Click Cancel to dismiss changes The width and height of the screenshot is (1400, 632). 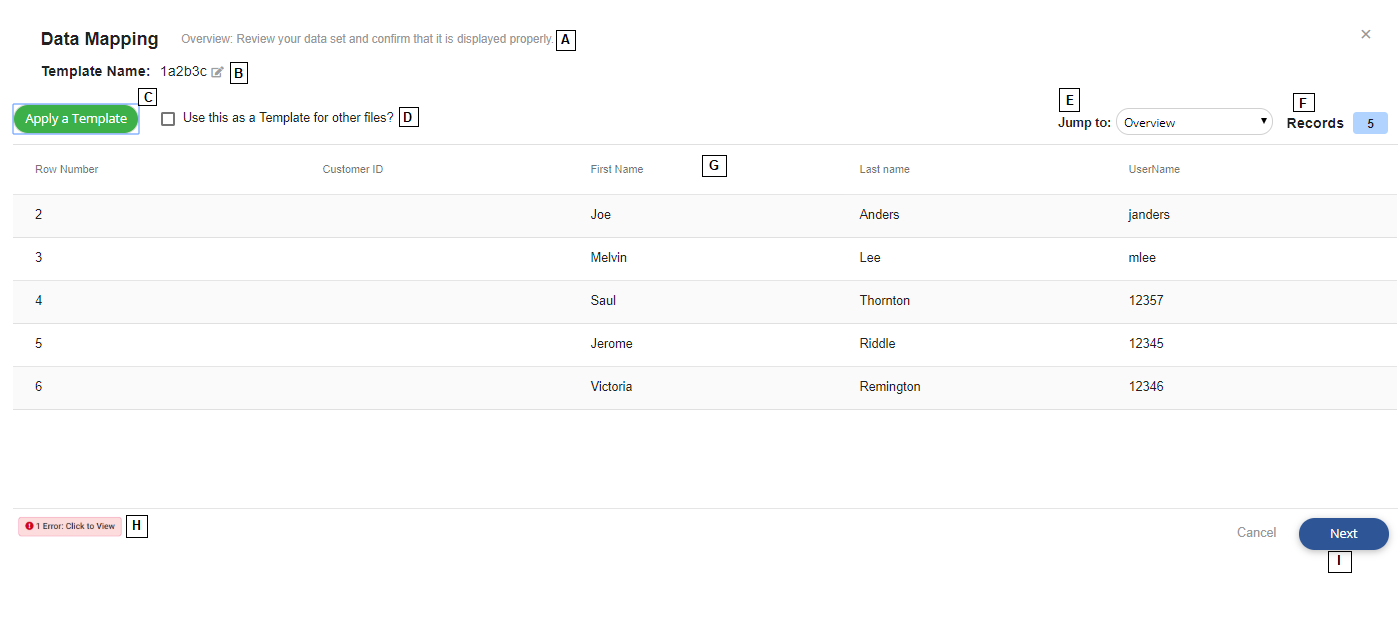[x=1256, y=532]
